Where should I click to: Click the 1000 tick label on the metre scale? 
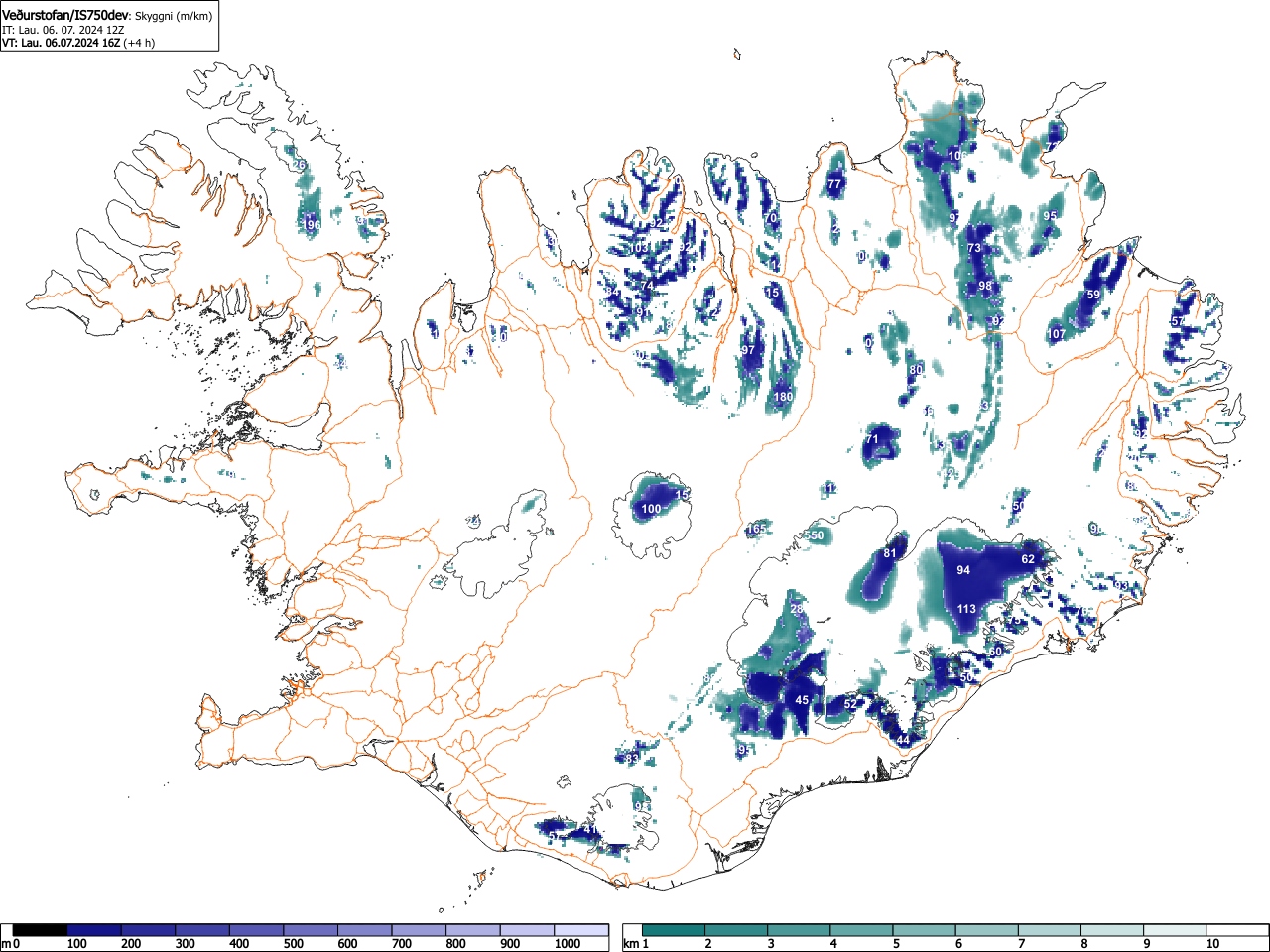(568, 944)
